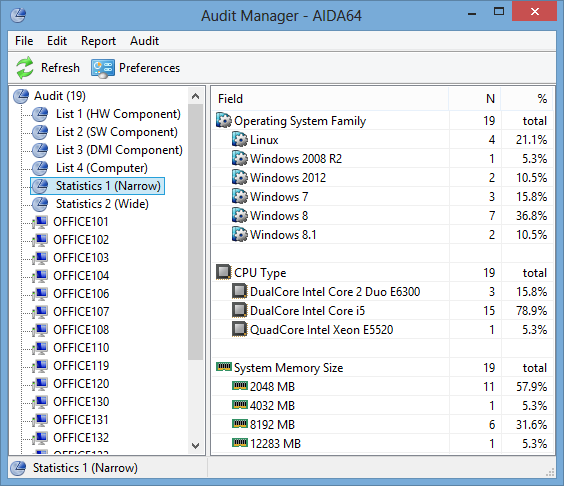Click the gear icon beside Linux
The image size is (564, 486).
click(240, 140)
